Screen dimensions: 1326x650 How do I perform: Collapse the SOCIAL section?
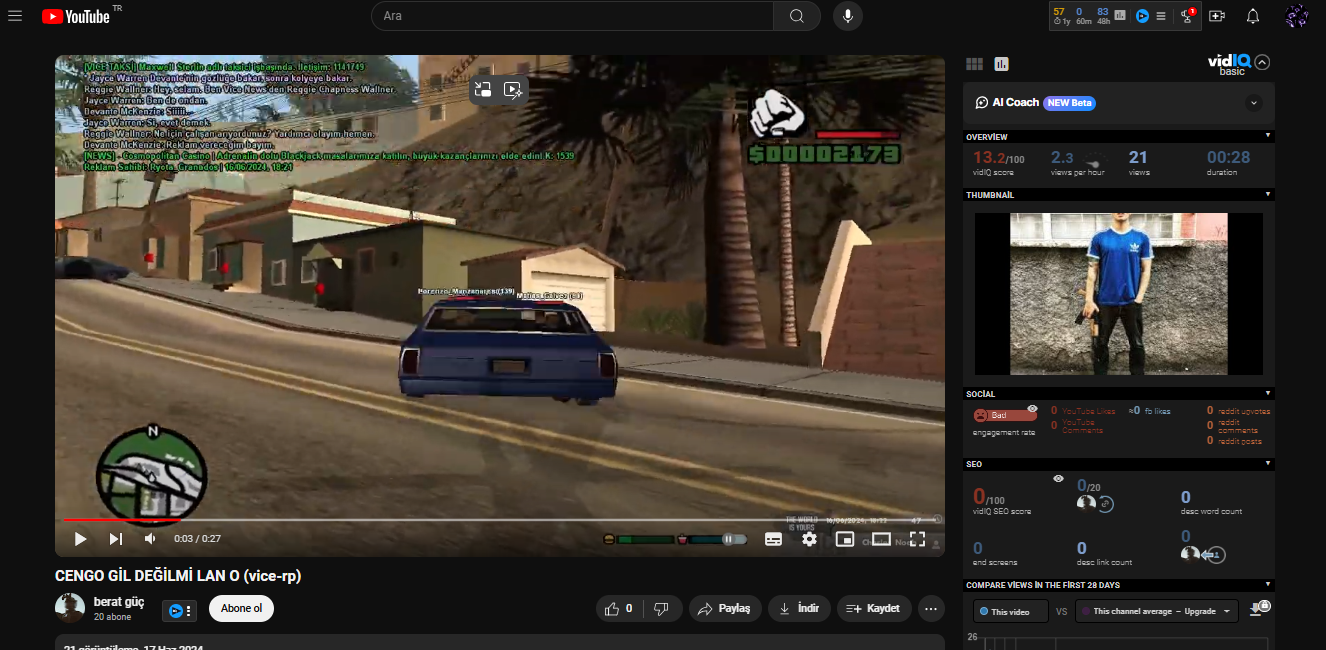1268,394
